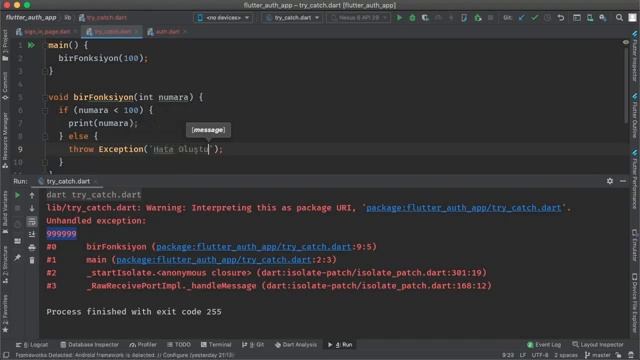The image size is (640, 360).
Task: Open TODO tool window tab
Action: coord(179,345)
